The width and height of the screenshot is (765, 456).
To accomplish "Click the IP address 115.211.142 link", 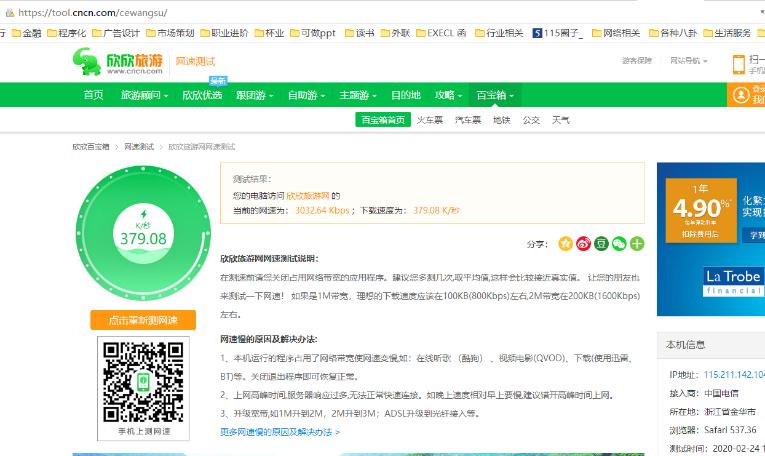I will click(734, 375).
